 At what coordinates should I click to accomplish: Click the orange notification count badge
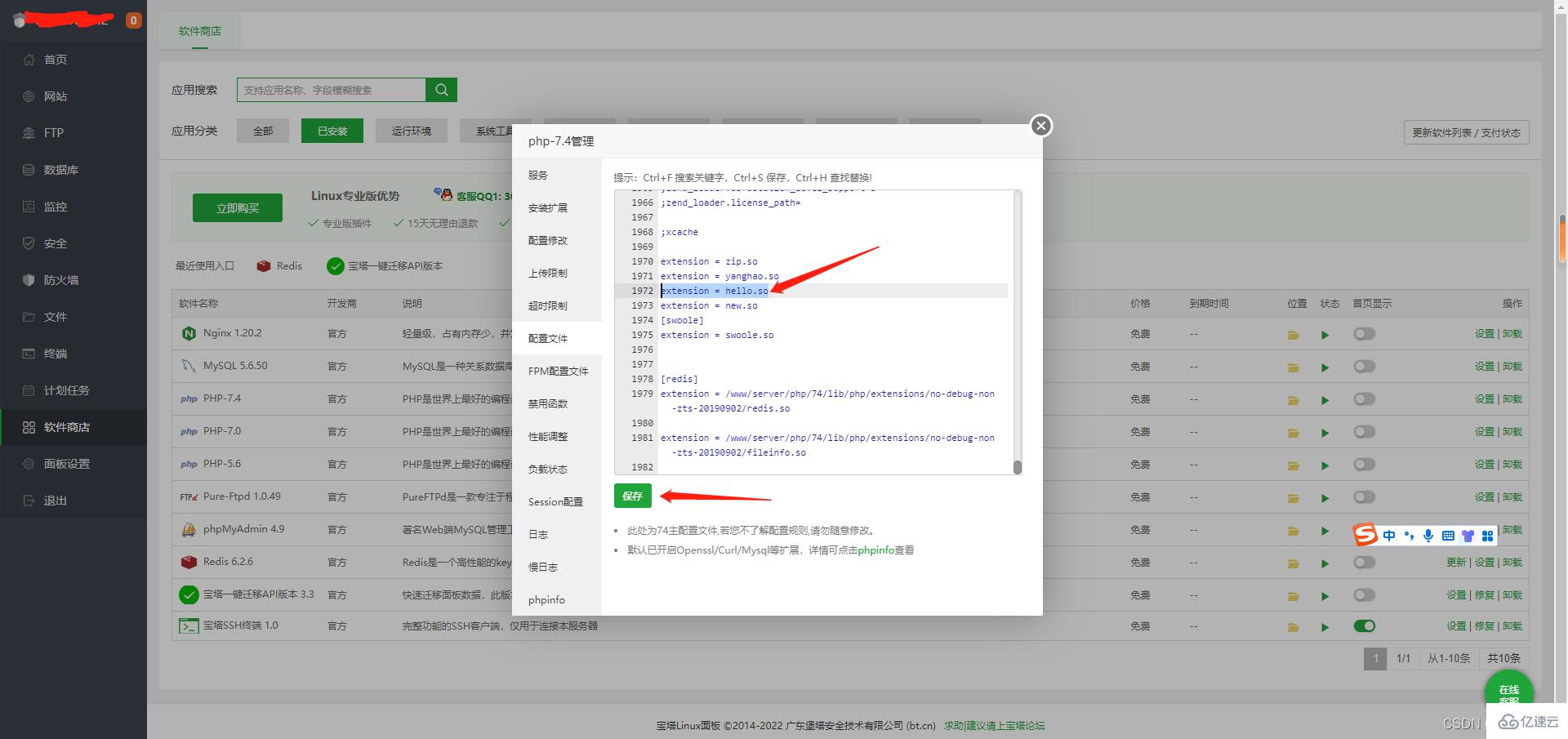click(x=133, y=20)
